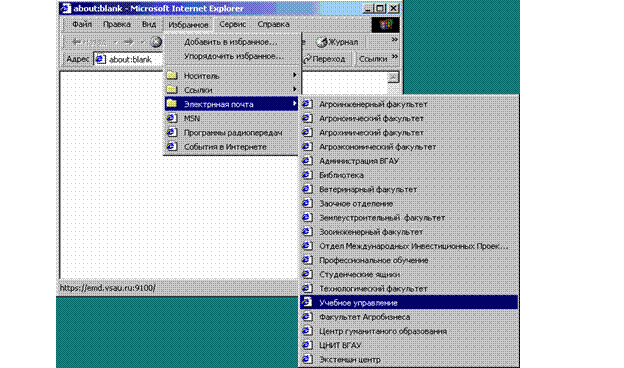The width and height of the screenshot is (624, 368).
Task: Open Студенческие ящики mail link
Action: tap(409, 275)
